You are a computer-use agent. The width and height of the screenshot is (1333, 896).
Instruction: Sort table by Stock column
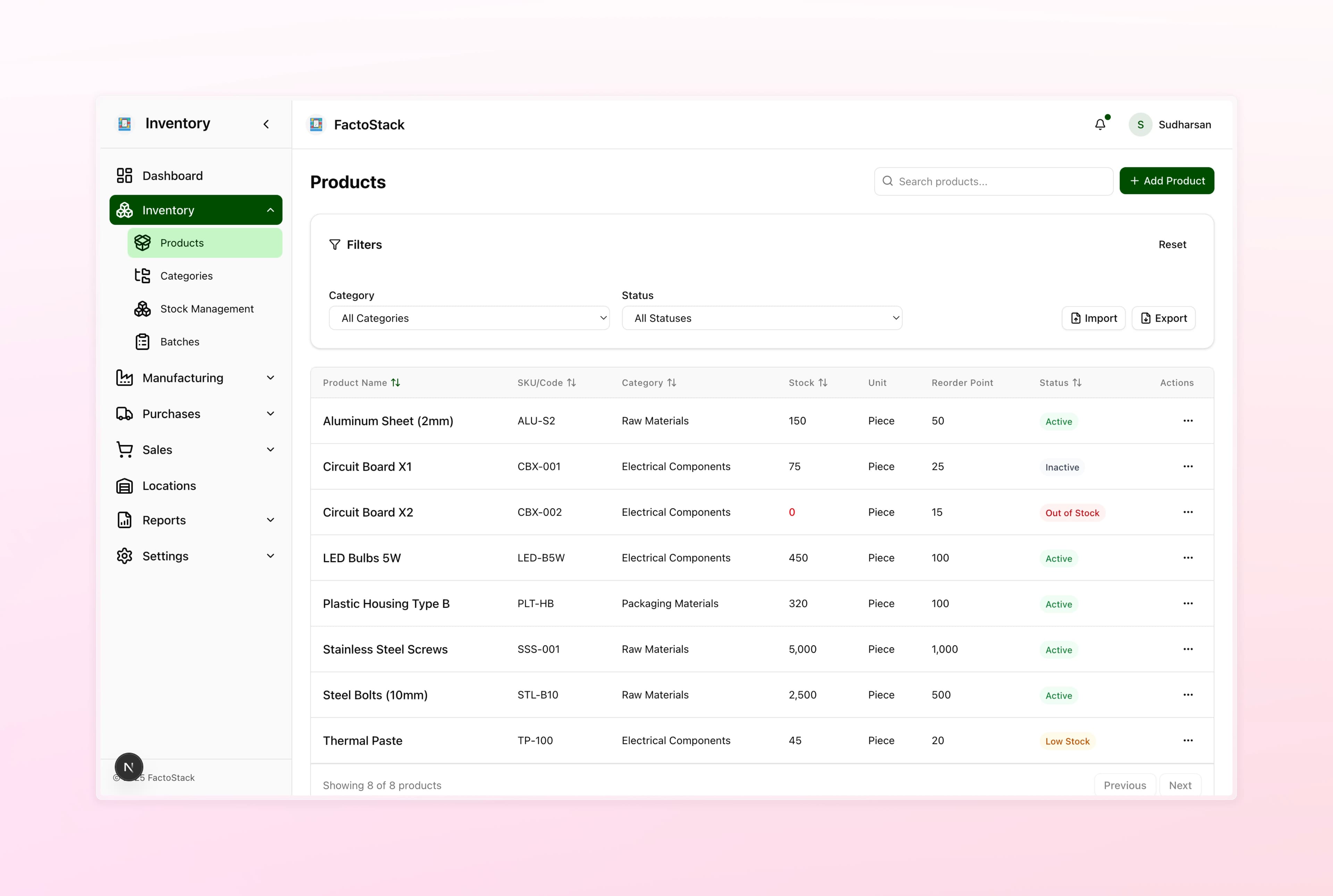pos(808,383)
